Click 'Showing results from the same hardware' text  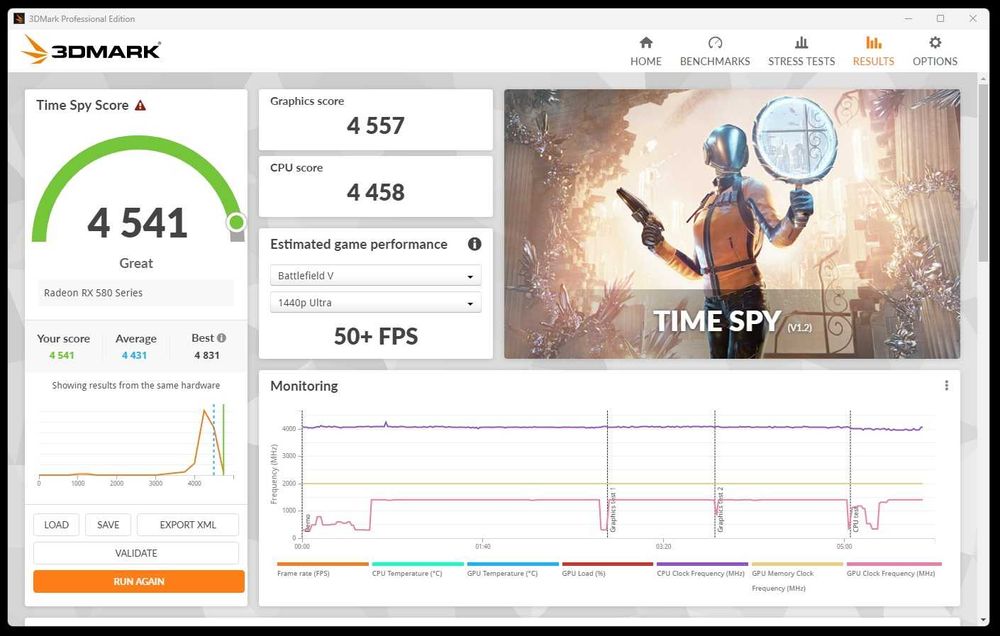[x=136, y=385]
